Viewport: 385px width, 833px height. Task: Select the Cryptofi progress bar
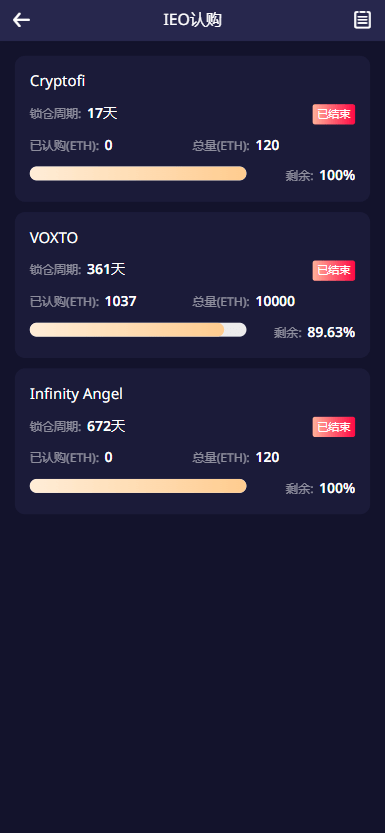138,174
